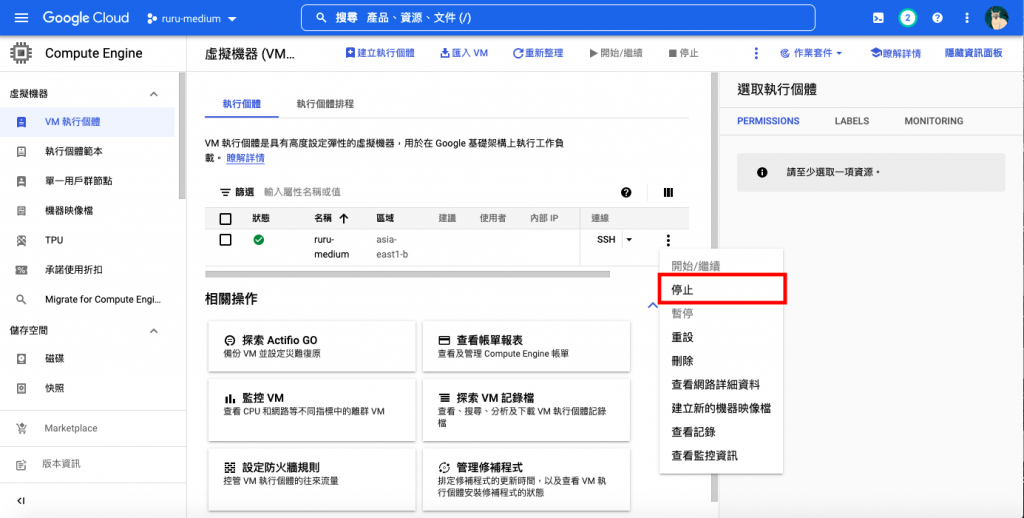The width and height of the screenshot is (1024, 518).
Task: Select VM 執行個體 in the sidebar
Action: tap(87, 122)
